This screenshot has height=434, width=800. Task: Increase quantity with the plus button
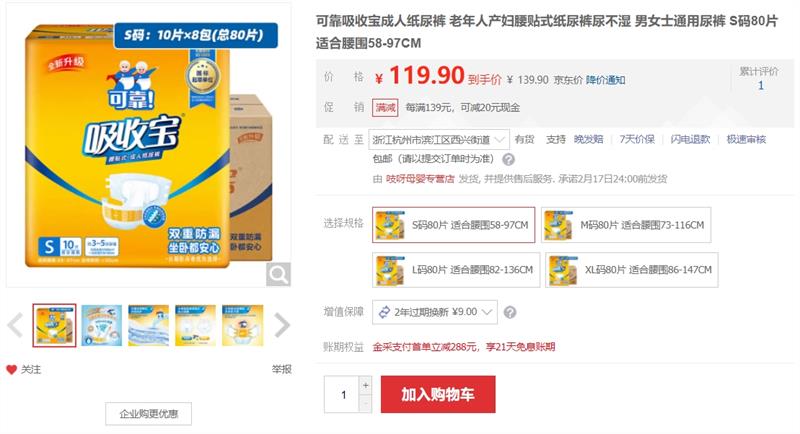pos(365,385)
